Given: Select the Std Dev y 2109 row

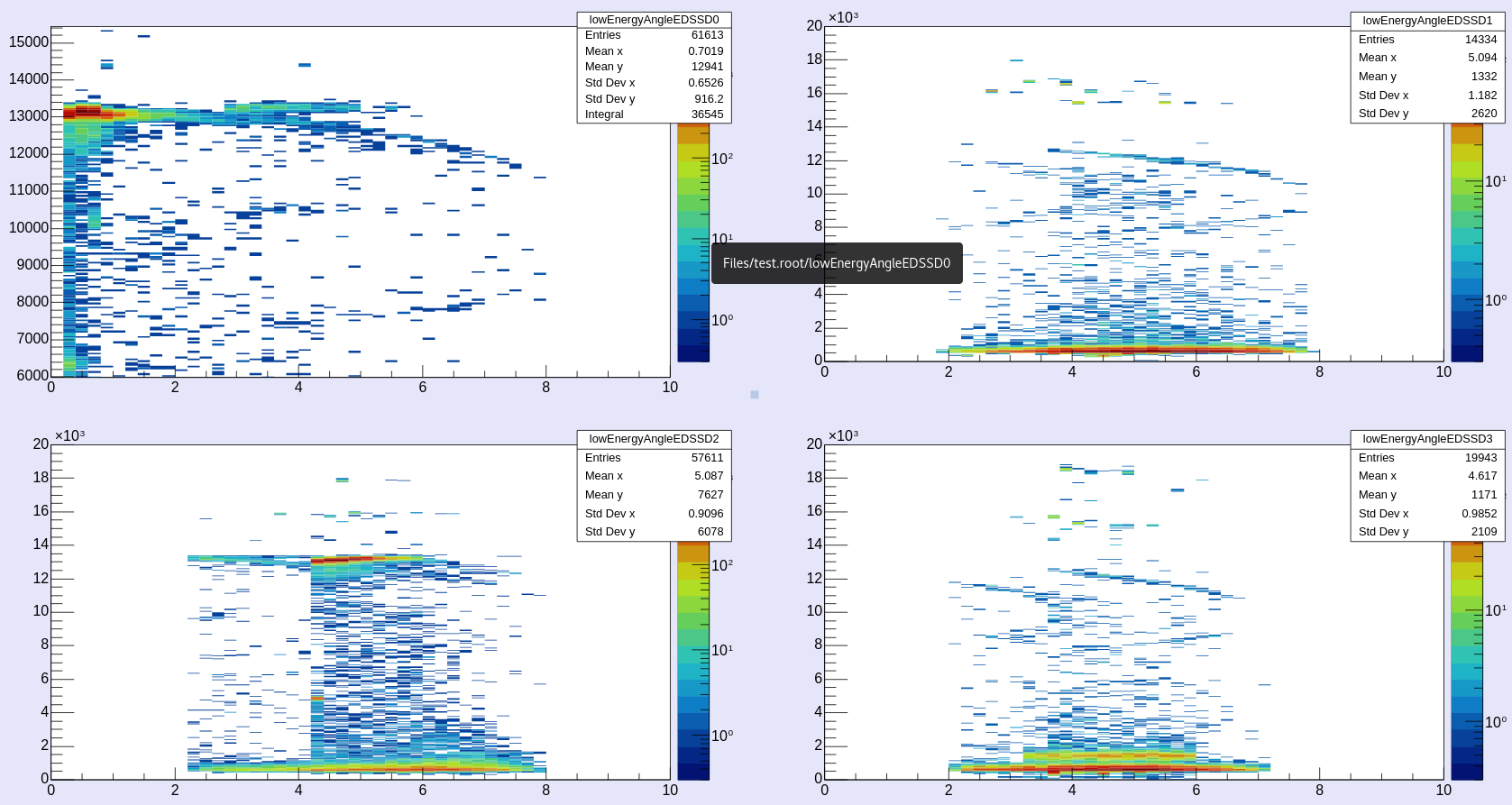Looking at the screenshot, I should pos(1427,532).
